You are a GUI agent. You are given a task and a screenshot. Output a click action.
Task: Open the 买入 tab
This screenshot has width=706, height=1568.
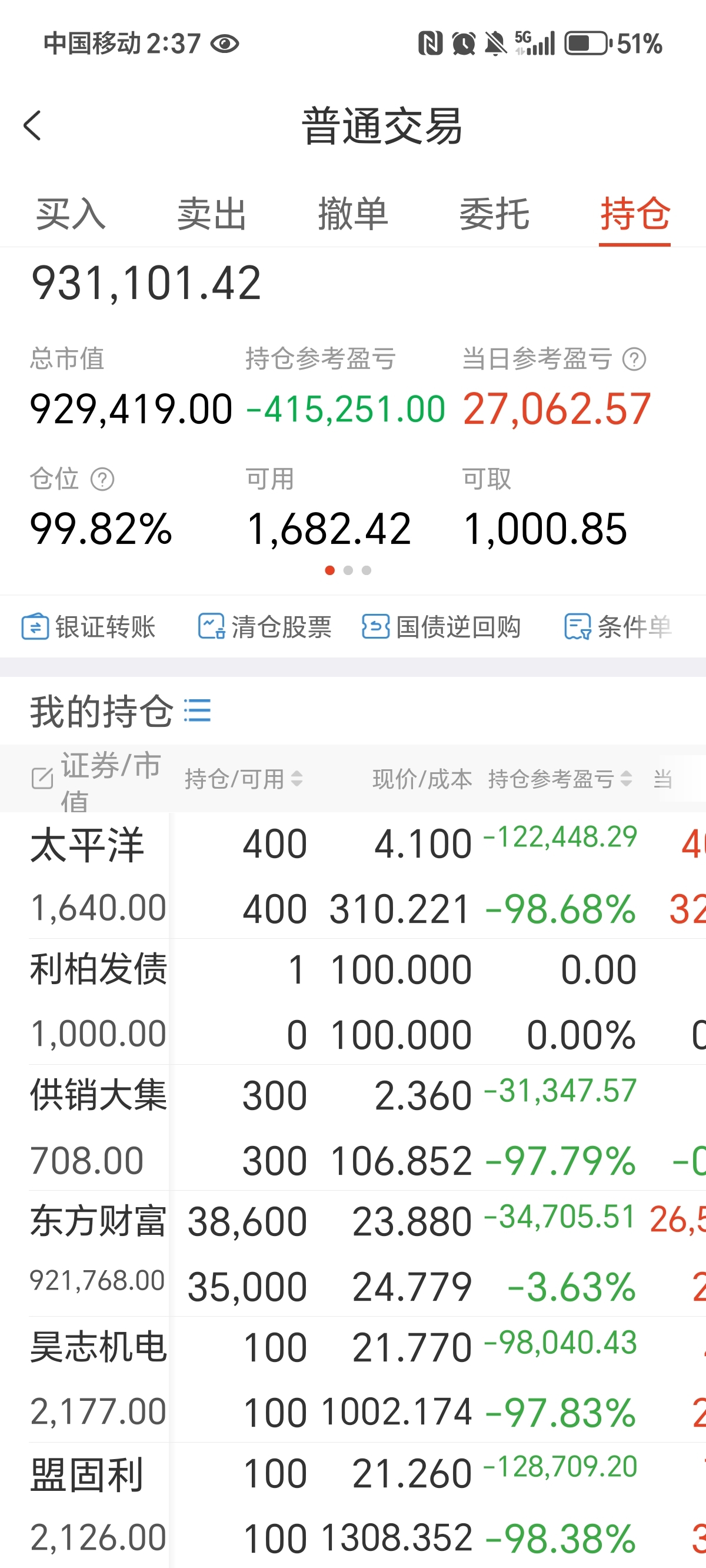71,214
